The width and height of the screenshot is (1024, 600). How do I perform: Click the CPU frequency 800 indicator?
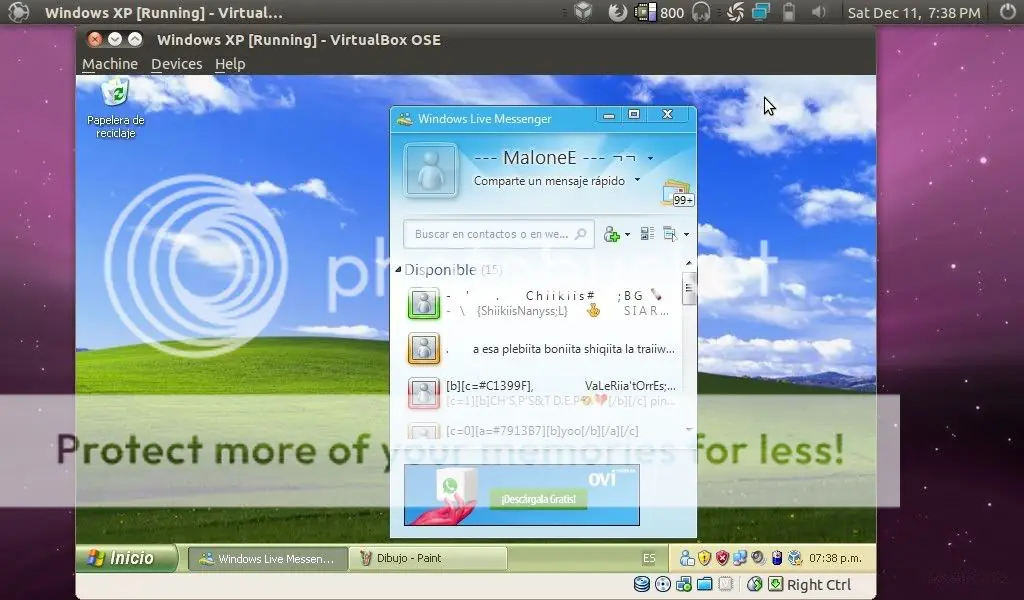coord(660,12)
